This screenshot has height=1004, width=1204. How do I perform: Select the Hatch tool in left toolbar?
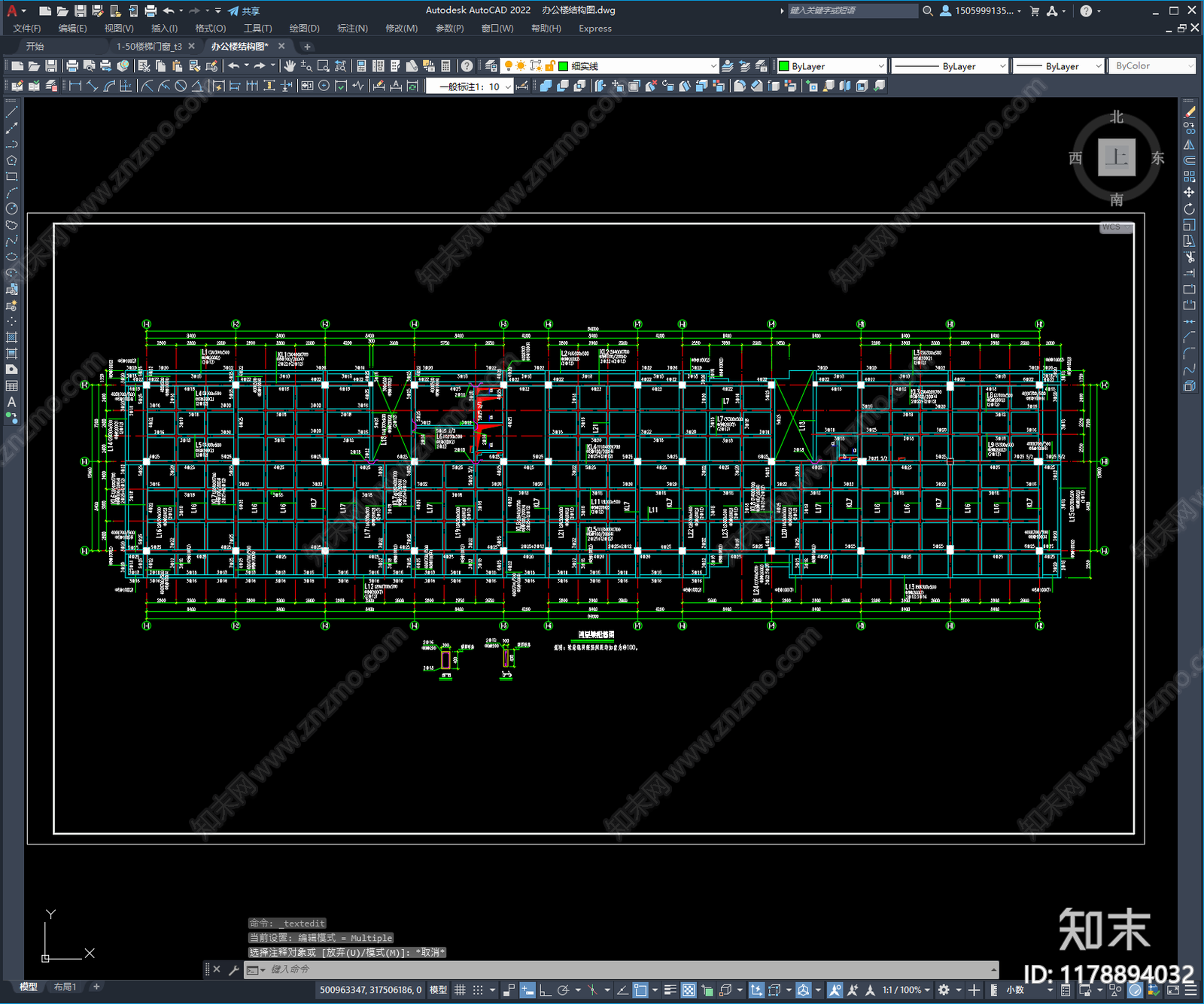click(x=11, y=337)
